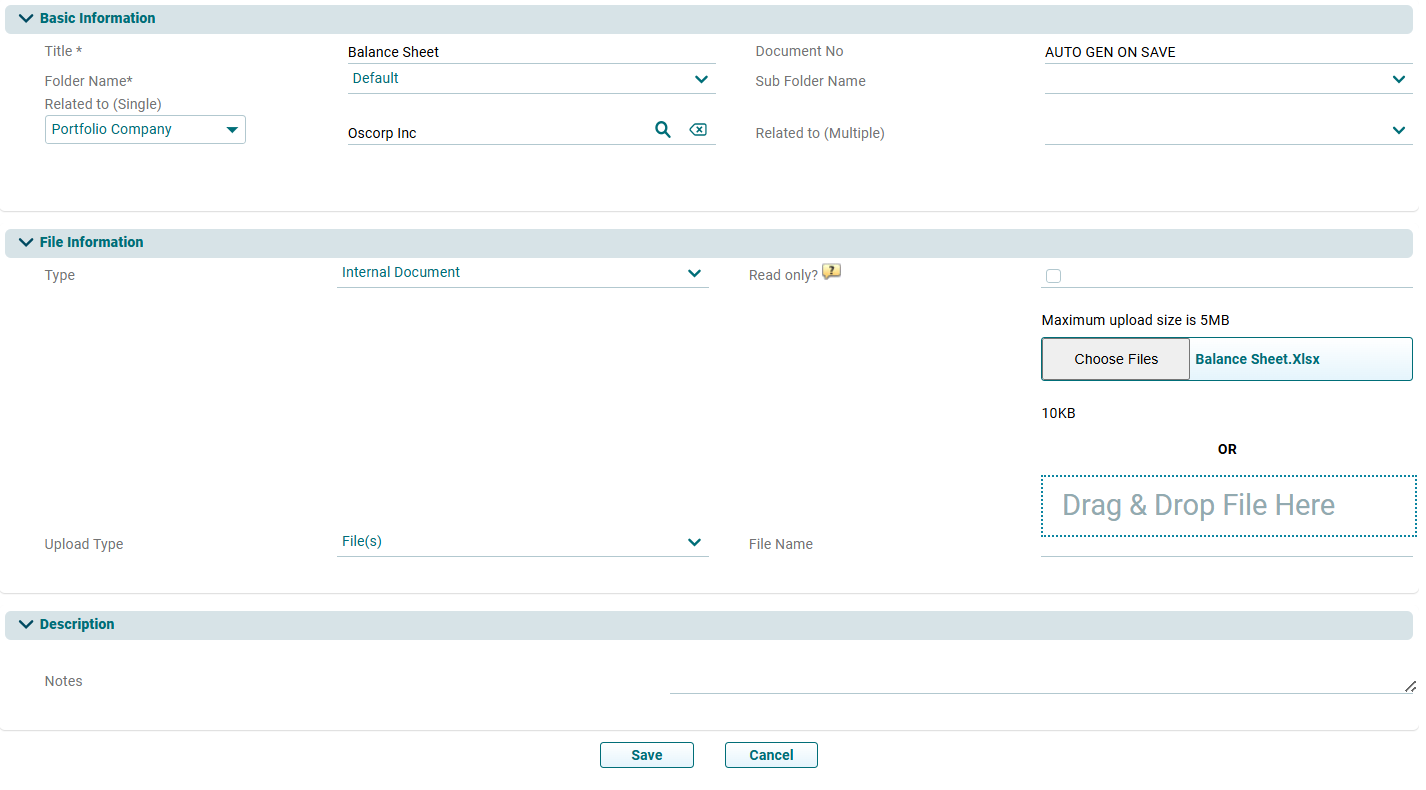This screenshot has width=1426, height=790.
Task: Click the Choose Files button
Action: [1116, 360]
